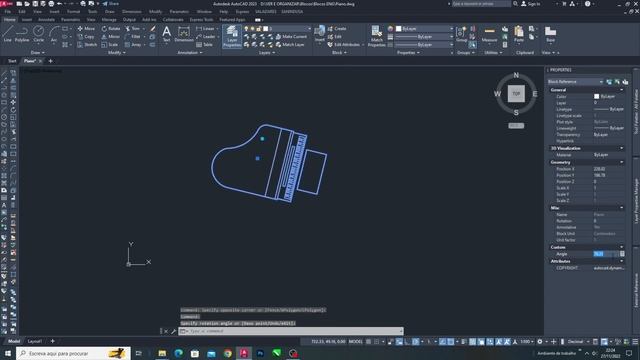This screenshot has height=360, width=640.
Task: Click the Insert block icon
Action: 320,34
